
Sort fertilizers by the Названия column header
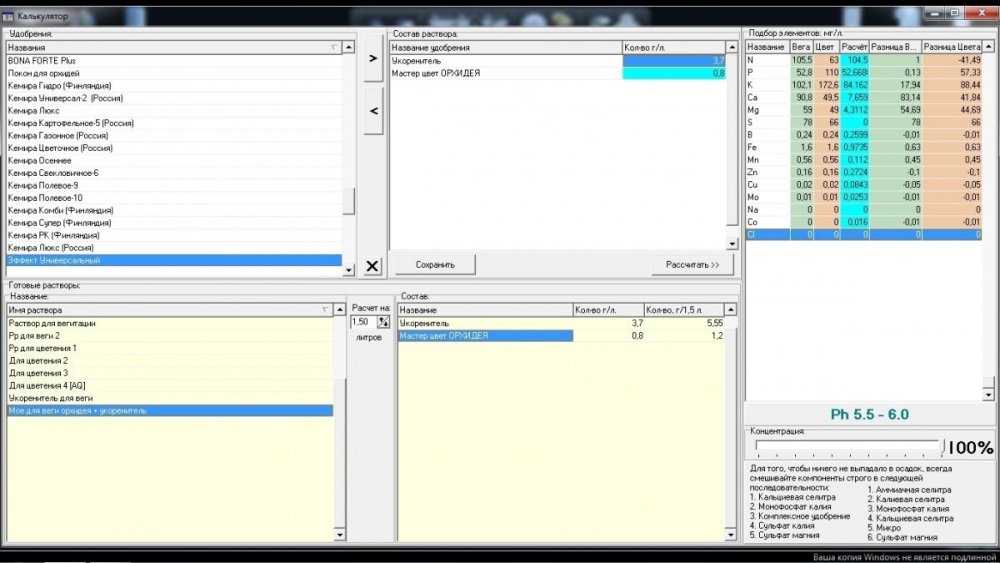click(x=173, y=47)
